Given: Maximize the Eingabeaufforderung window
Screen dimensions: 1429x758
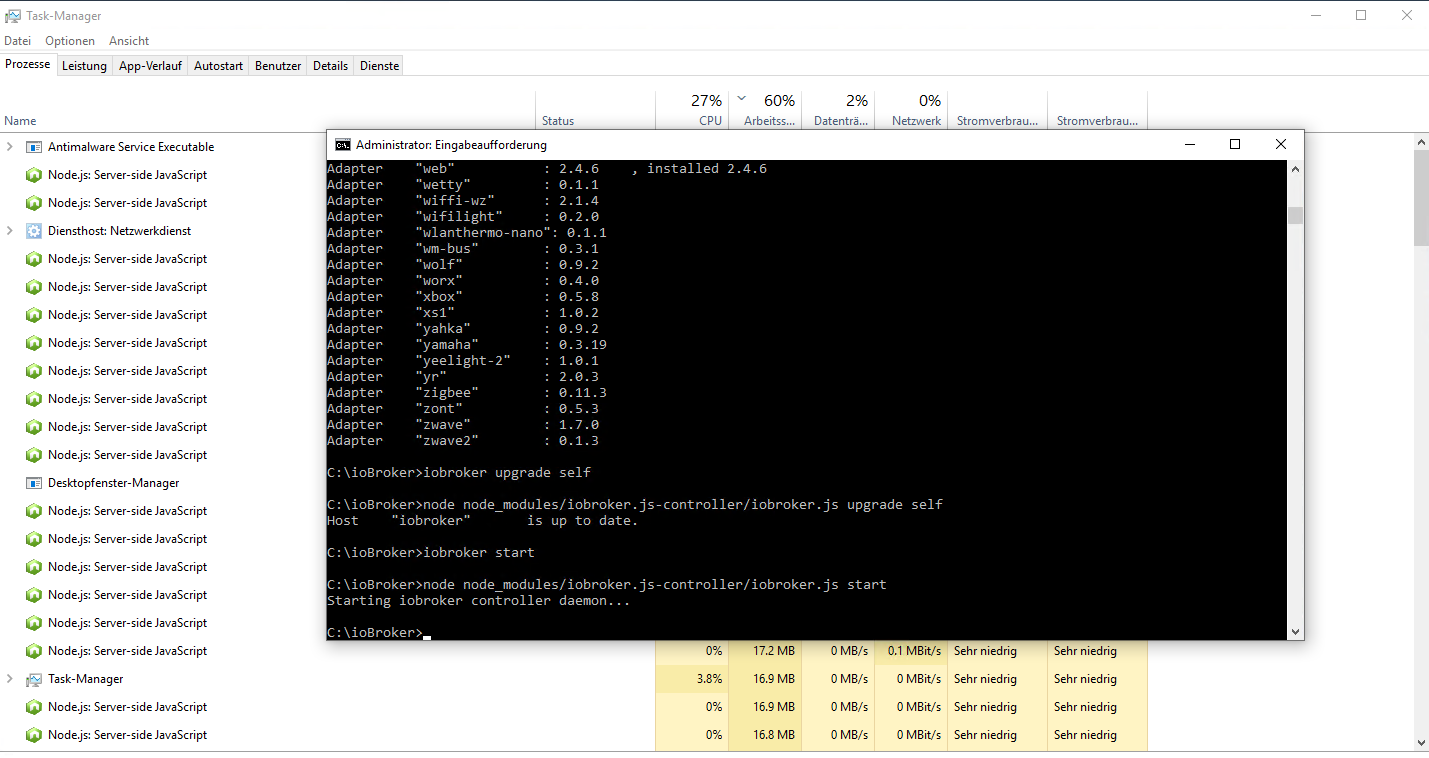Looking at the screenshot, I should click(x=1235, y=145).
